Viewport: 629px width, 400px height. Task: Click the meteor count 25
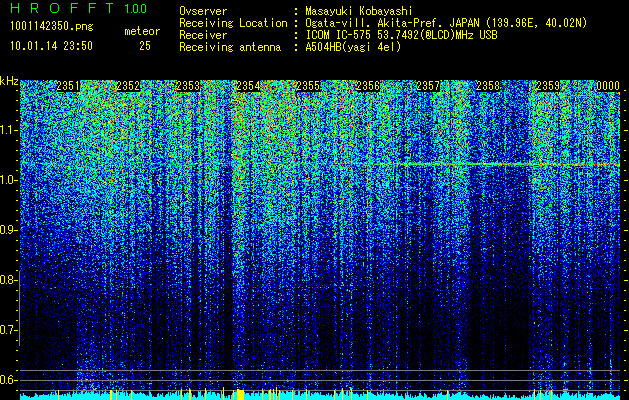click(145, 46)
